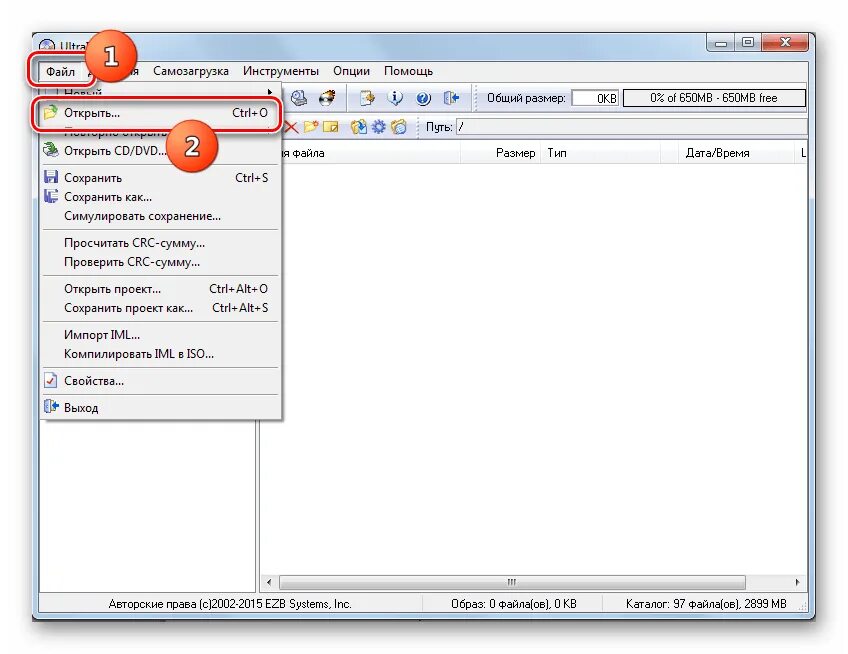Choose Открыть проект... menu entry
Viewport: 848px width, 654px height.
pyautogui.click(x=161, y=289)
